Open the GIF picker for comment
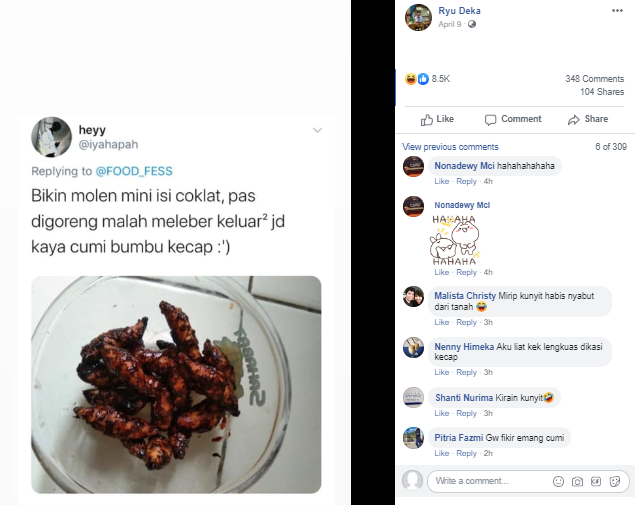635x505 pixels. (x=595, y=481)
